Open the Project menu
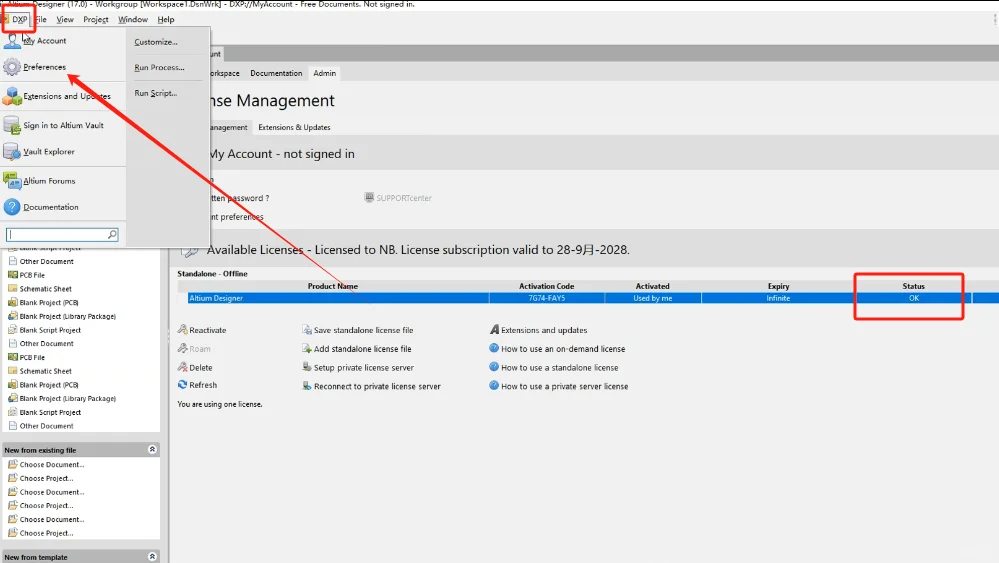The width and height of the screenshot is (999, 563). [x=96, y=20]
